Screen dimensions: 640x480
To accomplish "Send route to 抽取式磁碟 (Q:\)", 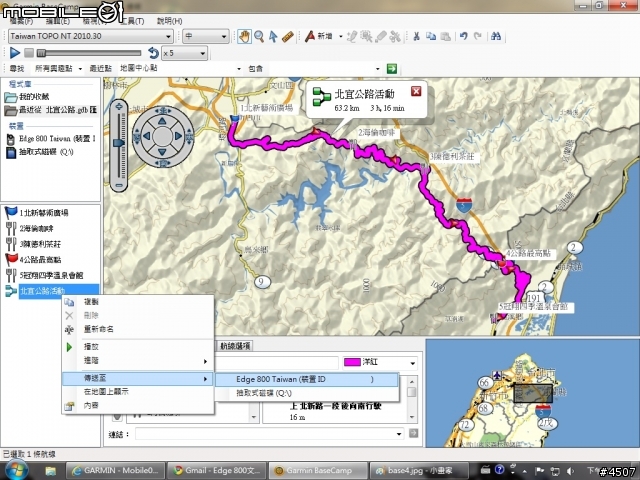I will point(307,393).
